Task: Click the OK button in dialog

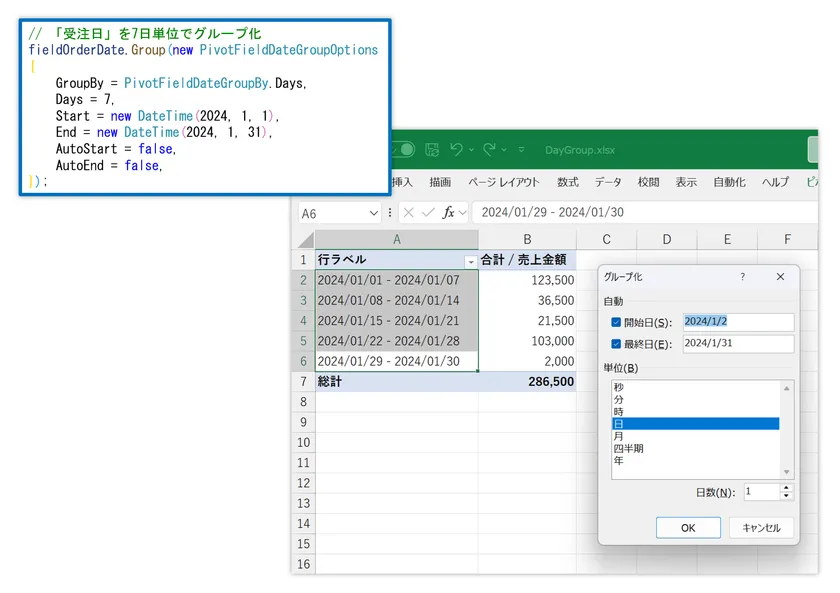Action: click(x=688, y=528)
